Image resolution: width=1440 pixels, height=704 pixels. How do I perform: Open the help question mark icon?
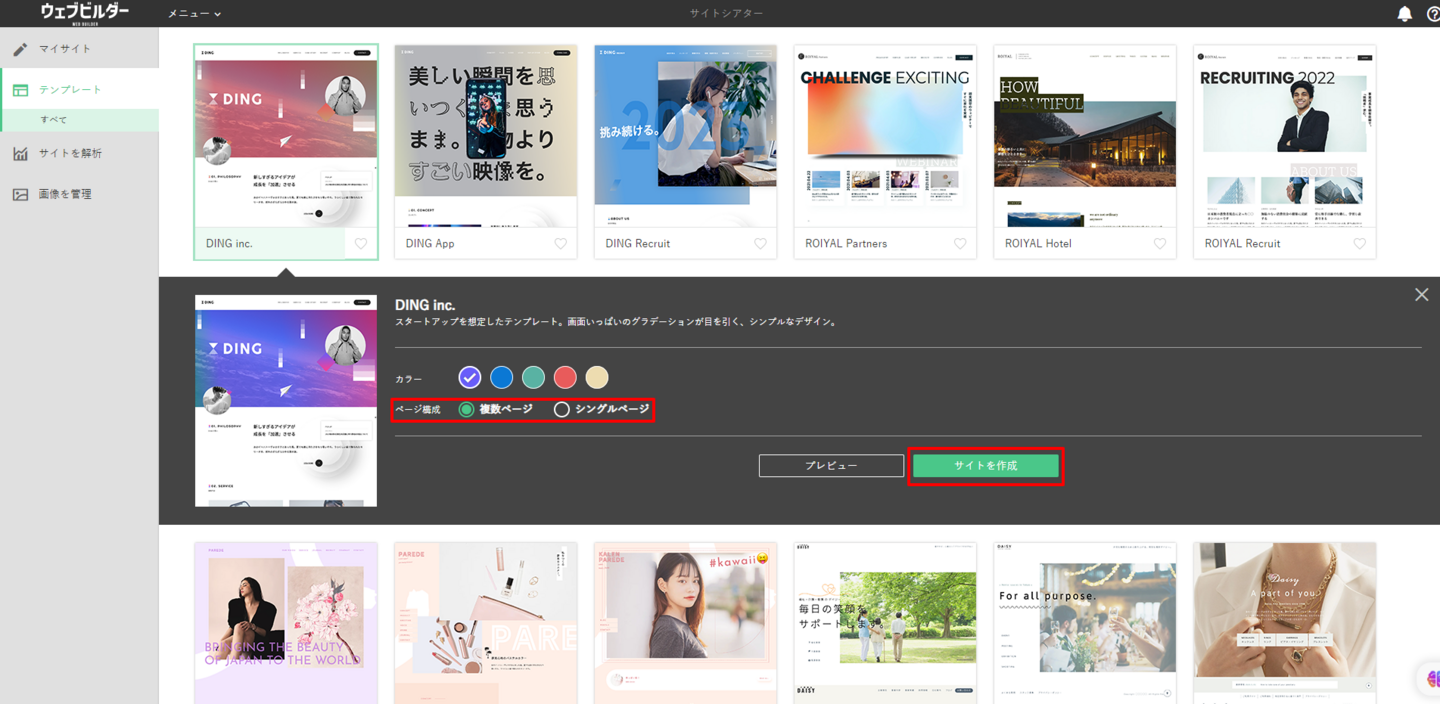pos(1432,14)
